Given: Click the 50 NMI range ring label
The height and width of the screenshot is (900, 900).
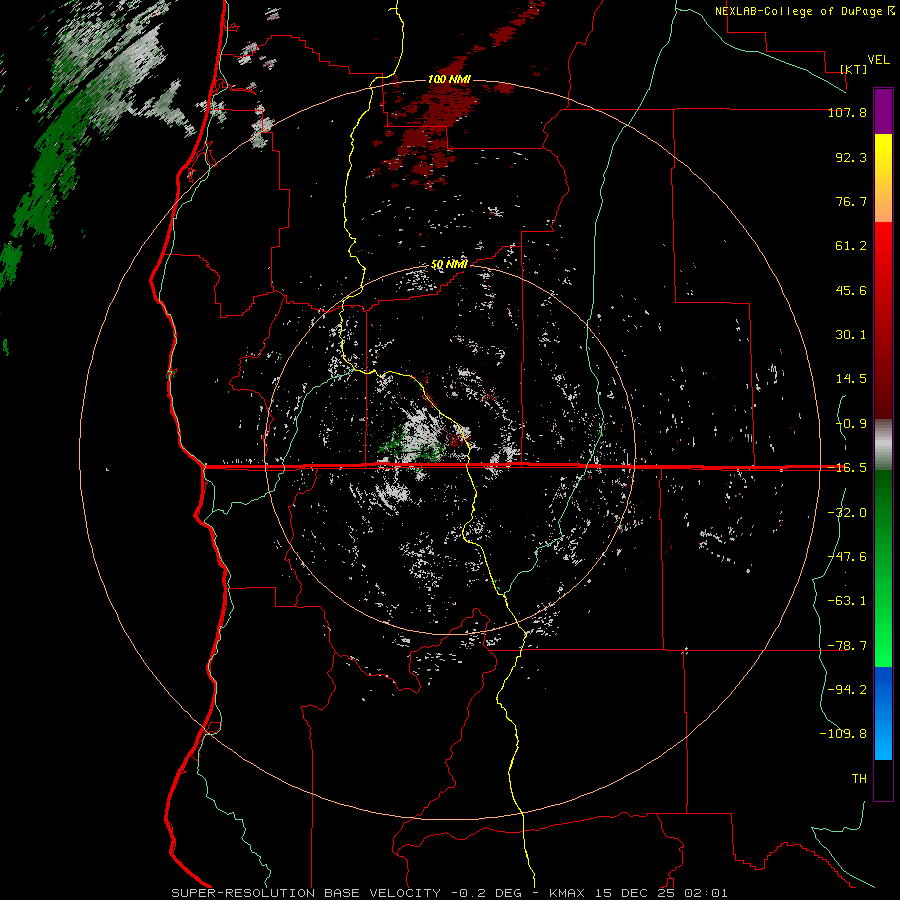Looking at the screenshot, I should tap(449, 264).
